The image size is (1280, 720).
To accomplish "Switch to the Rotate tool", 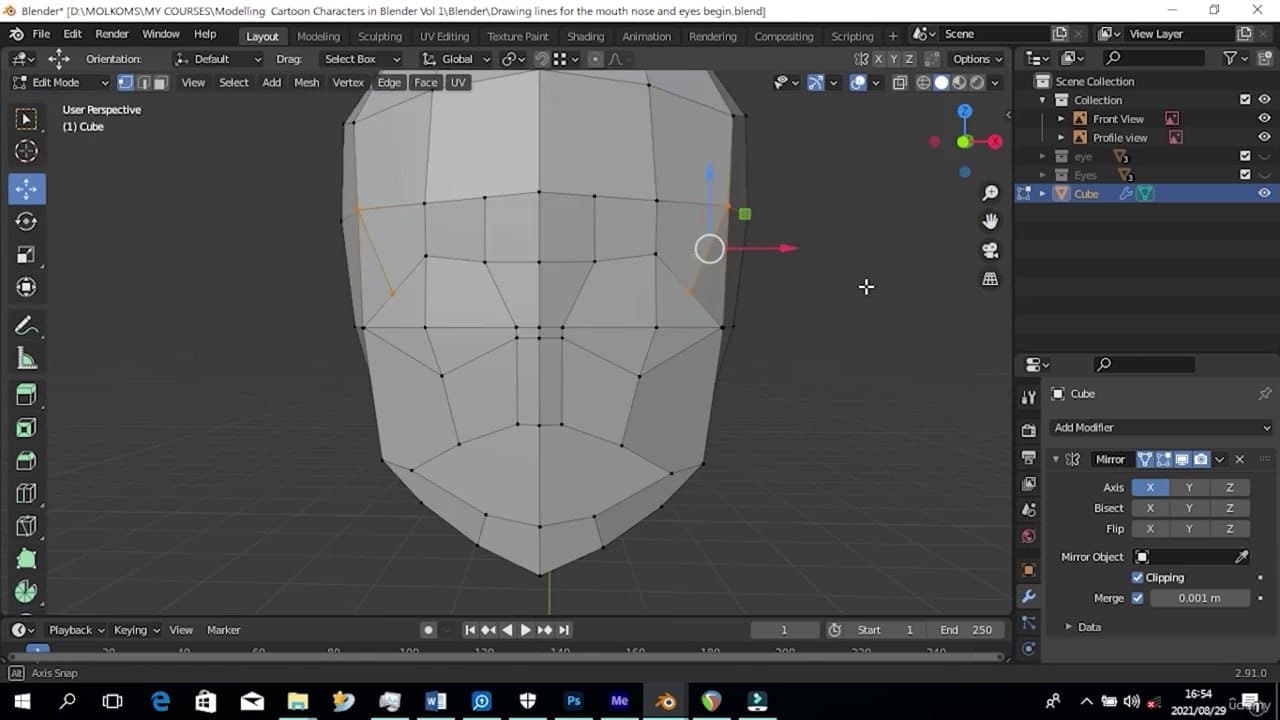I will tap(27, 221).
